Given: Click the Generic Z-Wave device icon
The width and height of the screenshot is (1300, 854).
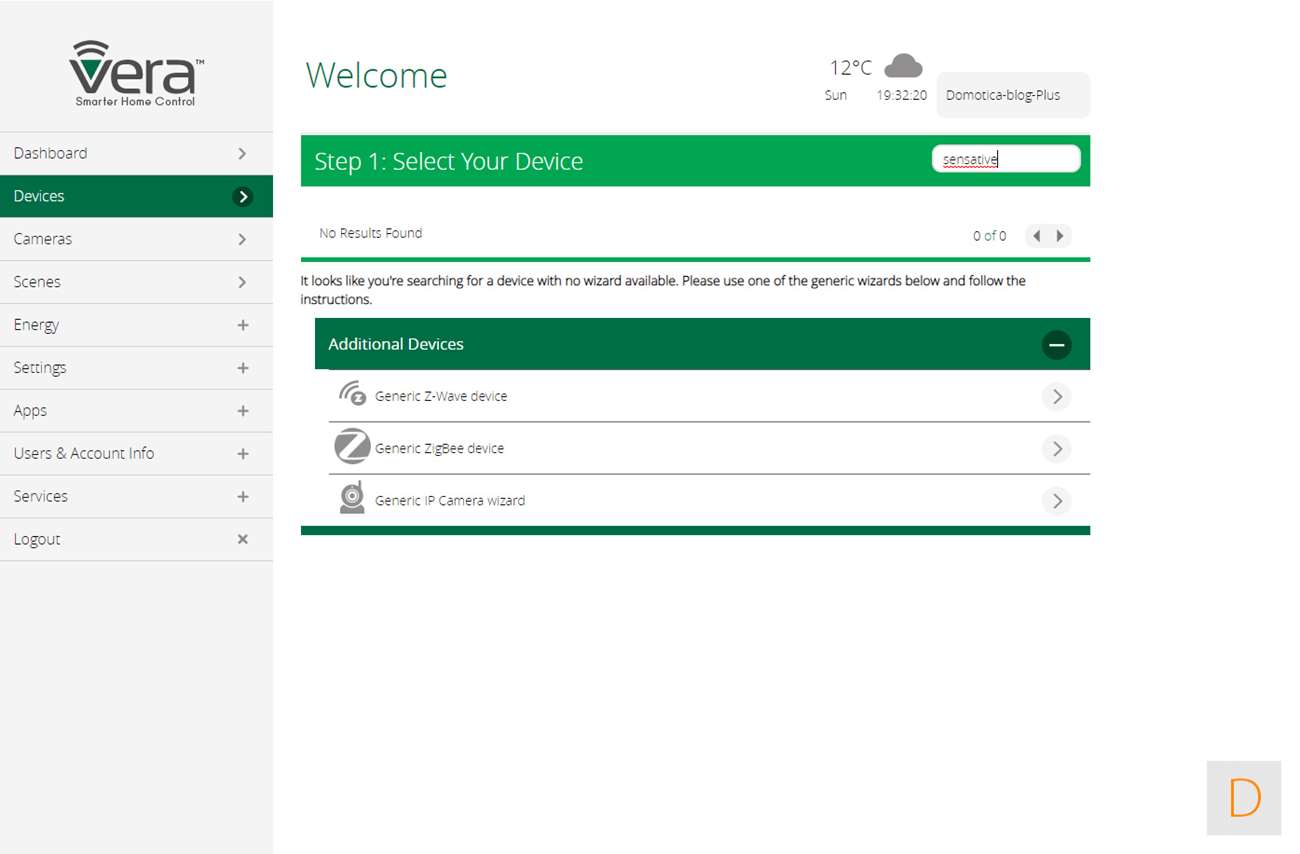Looking at the screenshot, I should [352, 394].
